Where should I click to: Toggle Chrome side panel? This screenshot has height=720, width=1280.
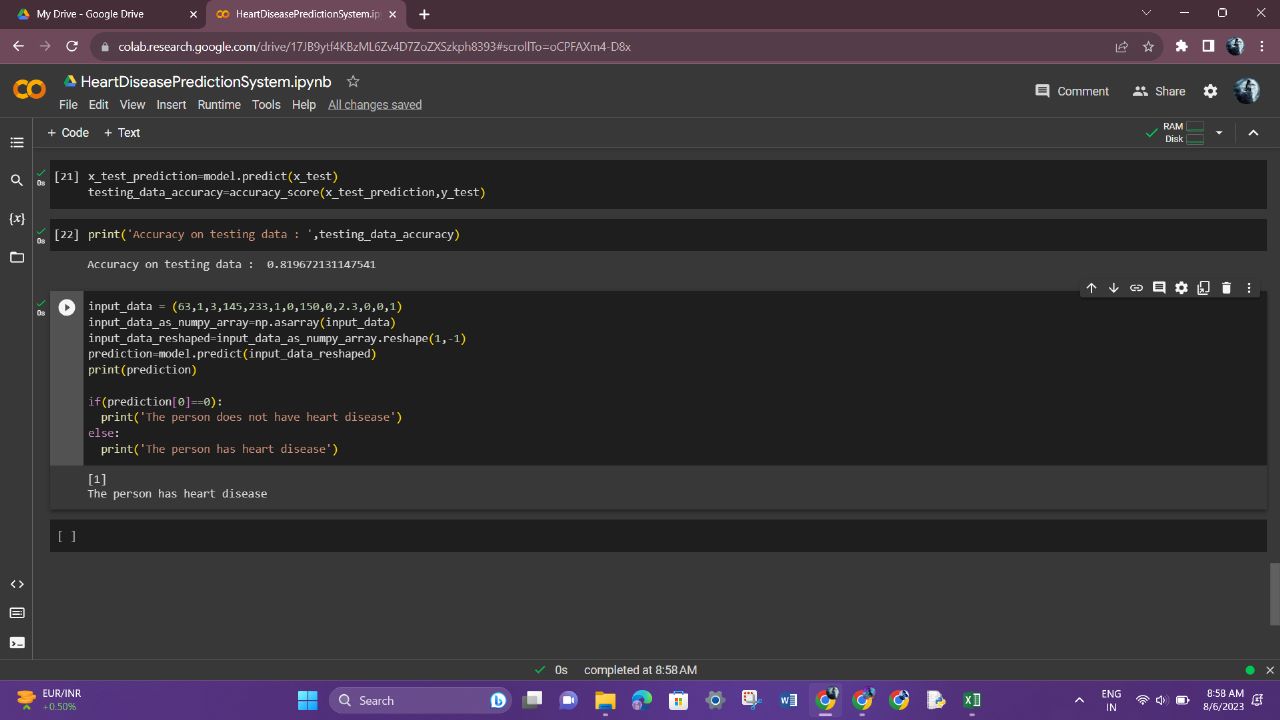coord(1208,46)
